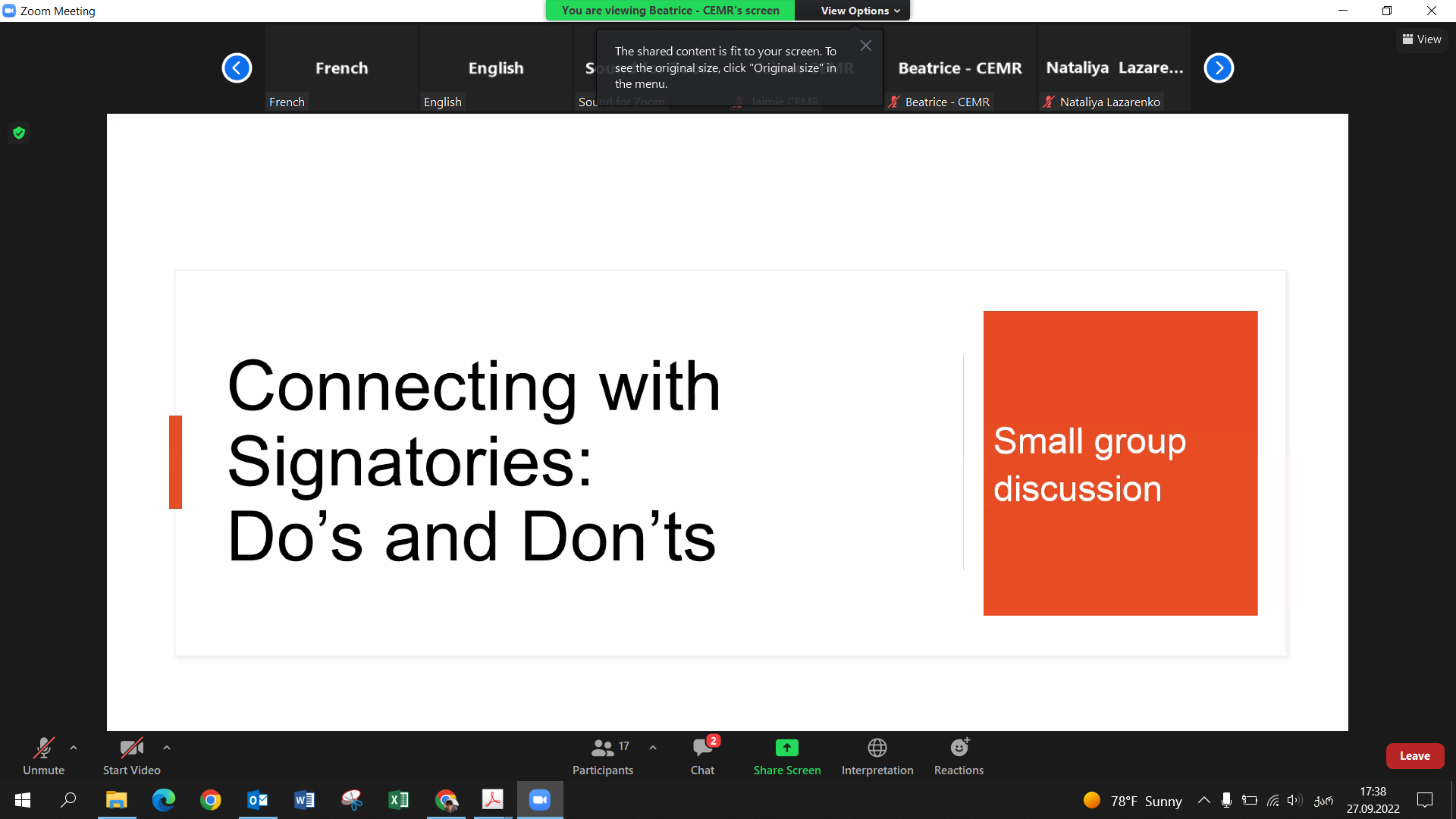Click the Leave meeting button

(1414, 756)
